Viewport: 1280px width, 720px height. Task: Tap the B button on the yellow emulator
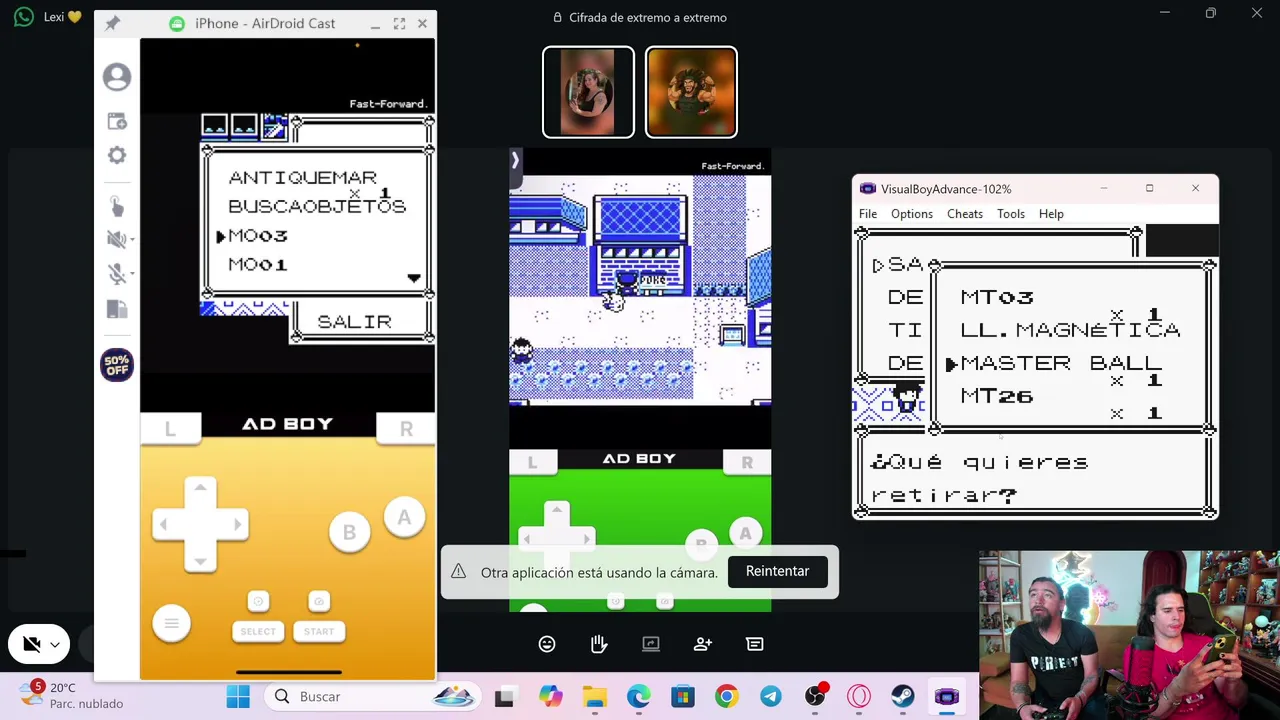[349, 532]
